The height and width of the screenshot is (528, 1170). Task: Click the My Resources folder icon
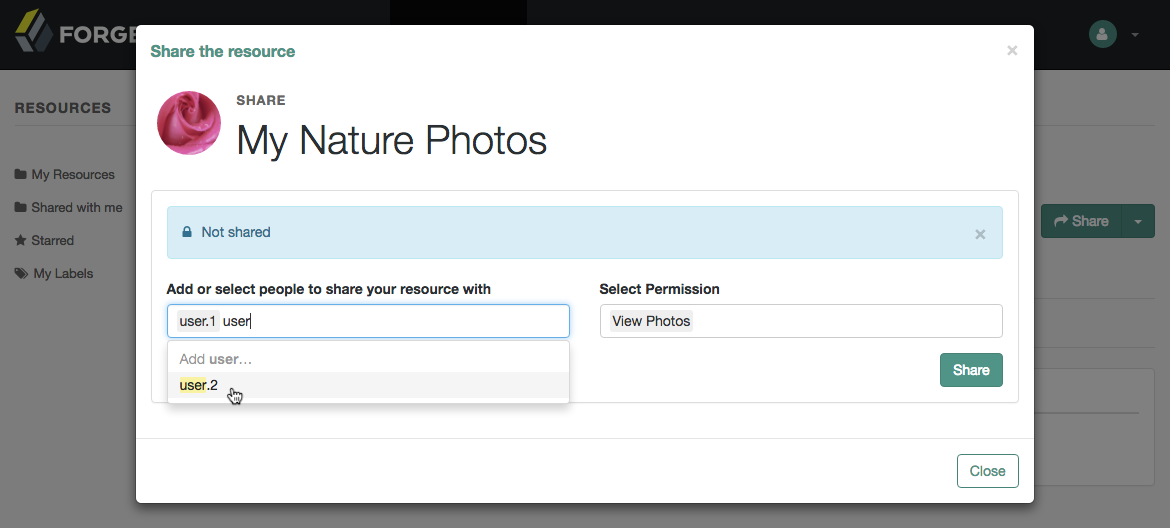point(20,174)
